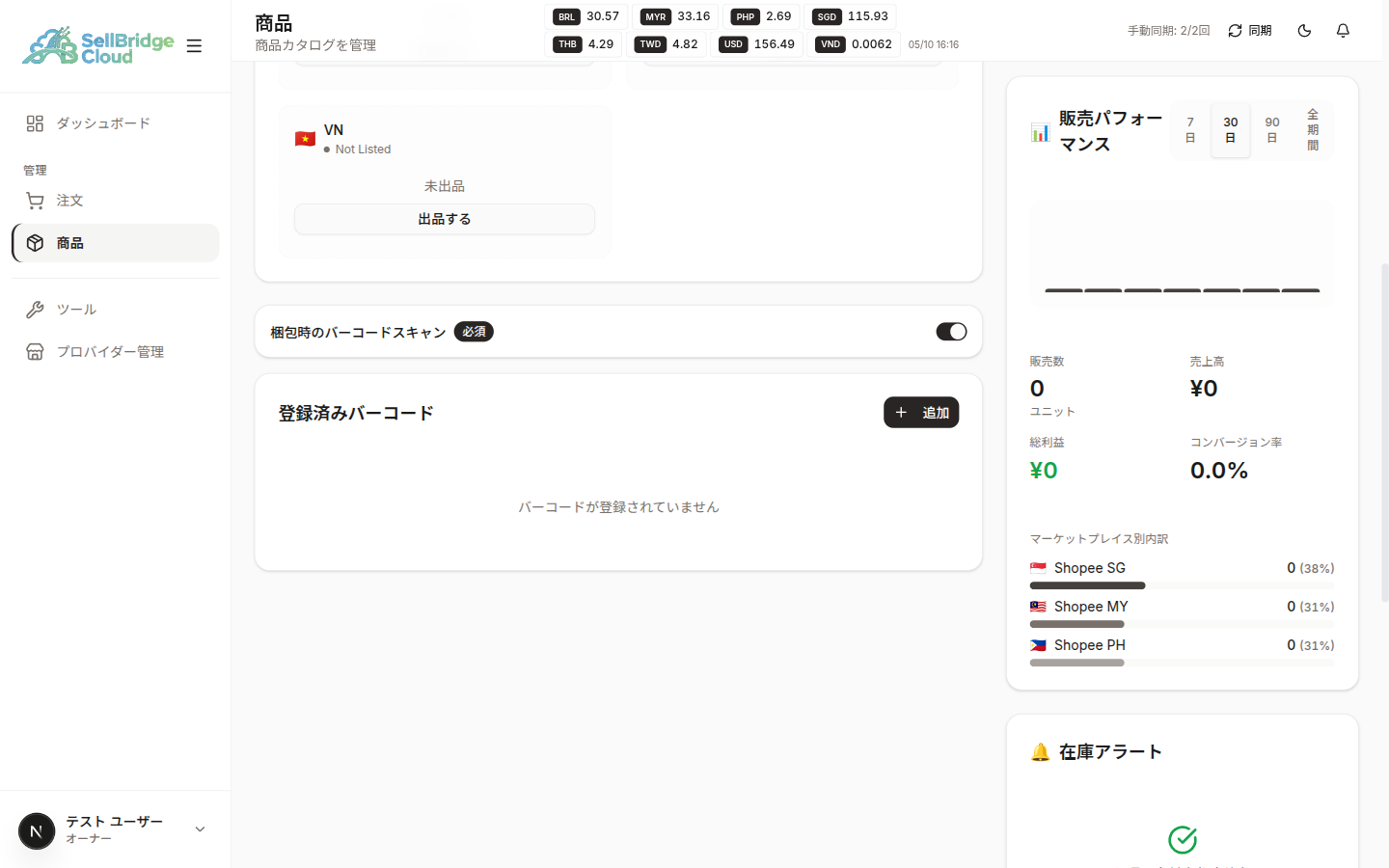The height and width of the screenshot is (868, 1389).
Task: Click the 必須 badge
Action: 474,332
